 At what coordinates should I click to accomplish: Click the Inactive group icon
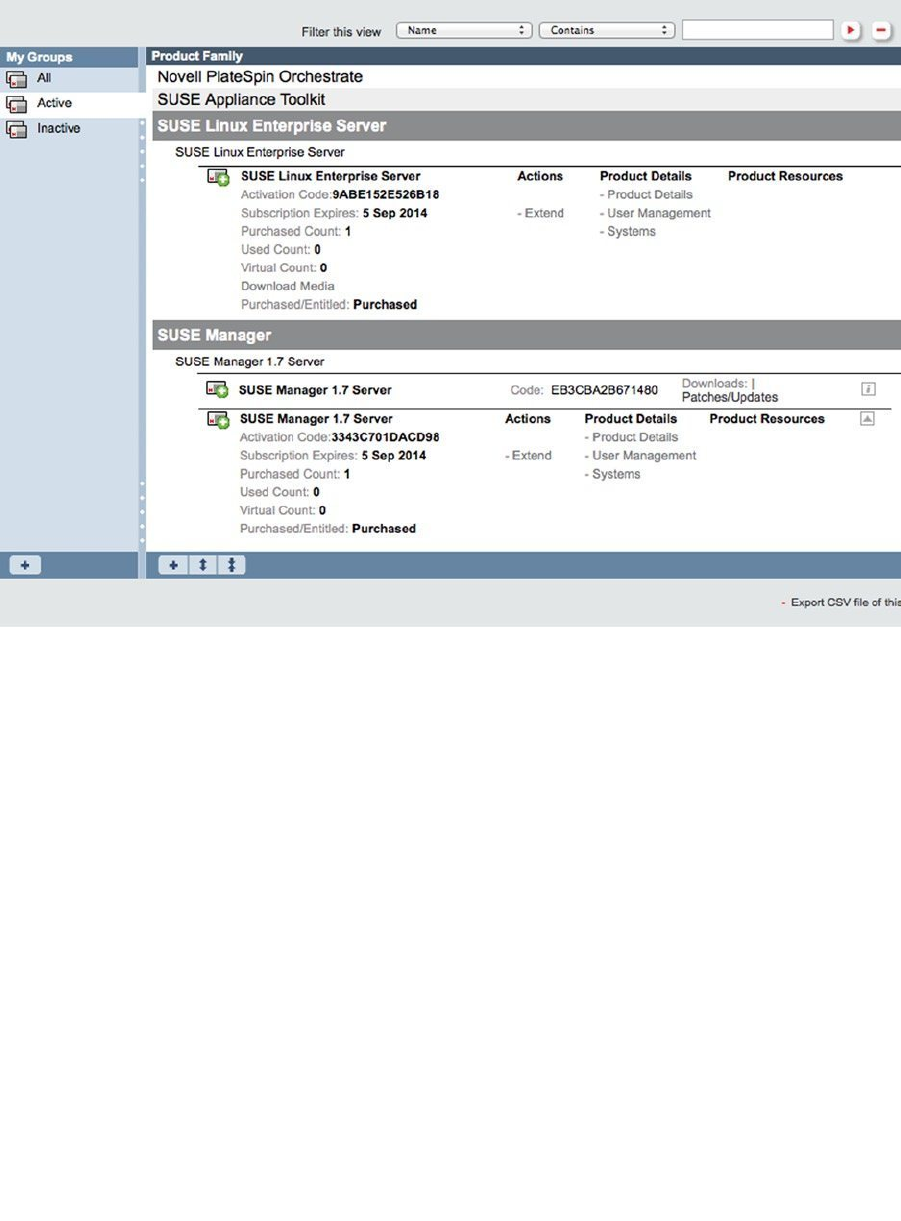click(x=16, y=129)
